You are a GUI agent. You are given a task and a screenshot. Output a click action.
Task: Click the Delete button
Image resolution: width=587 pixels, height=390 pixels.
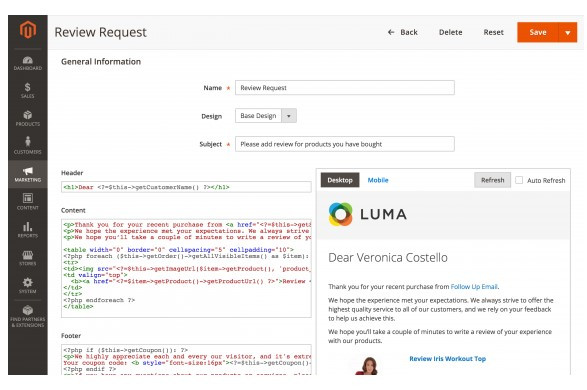point(450,32)
